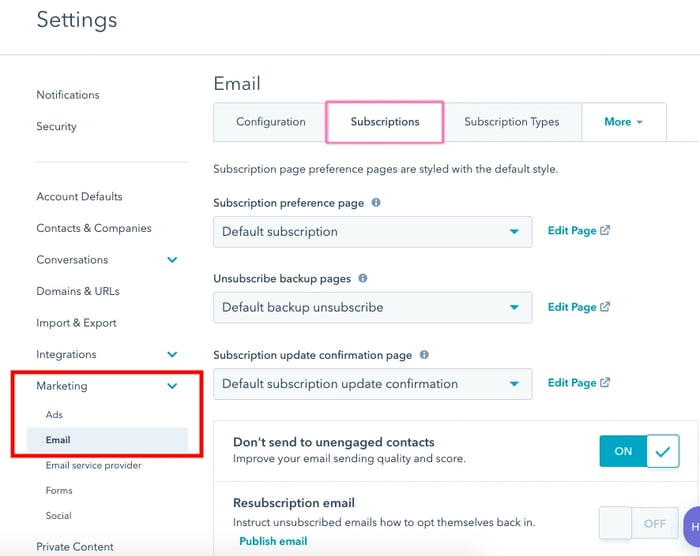The width and height of the screenshot is (700, 556).
Task: Click external link icon for backup unsubscribe Edit Page
Action: point(605,307)
